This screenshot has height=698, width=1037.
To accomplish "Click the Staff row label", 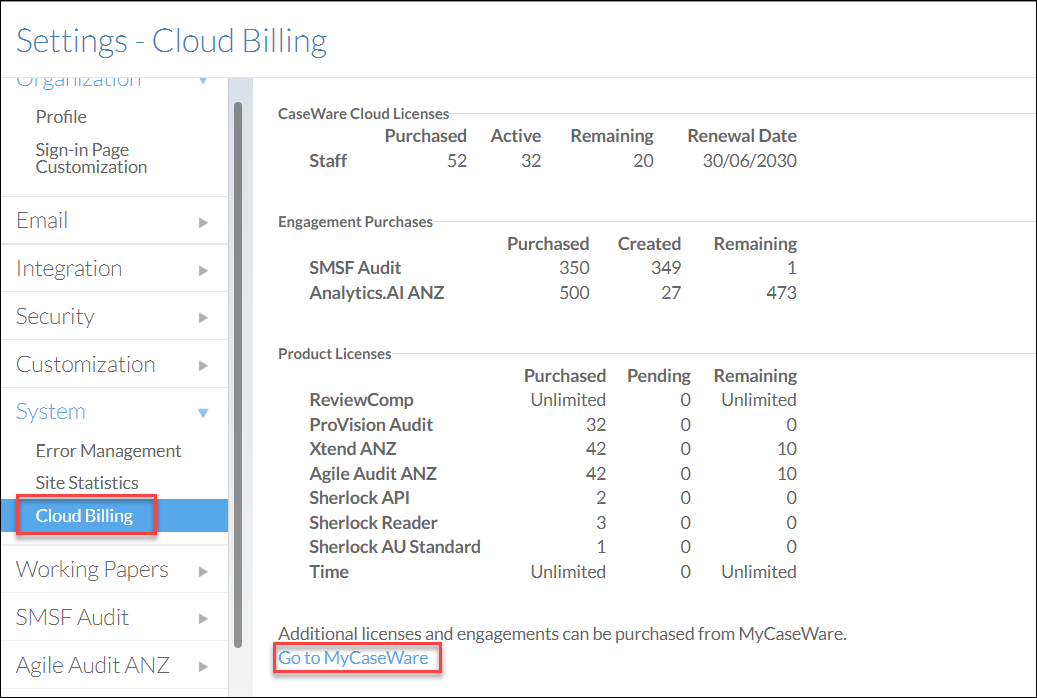I will tap(328, 161).
